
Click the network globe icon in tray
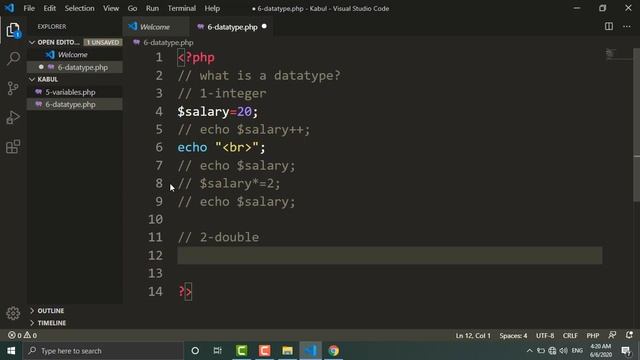coord(552,351)
